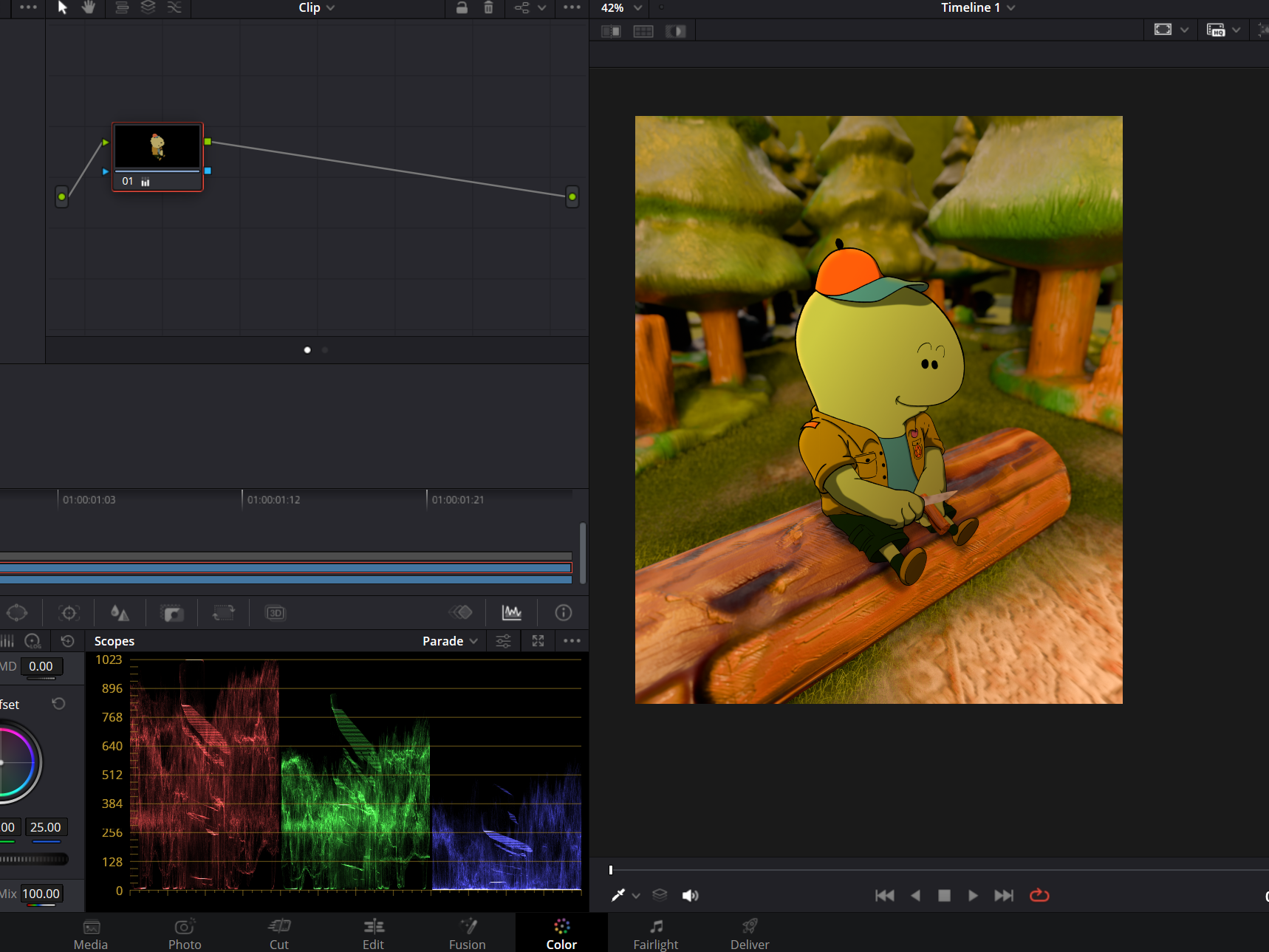Switch to the Photo page
Viewport: 1269px width, 952px height.
pyautogui.click(x=185, y=934)
